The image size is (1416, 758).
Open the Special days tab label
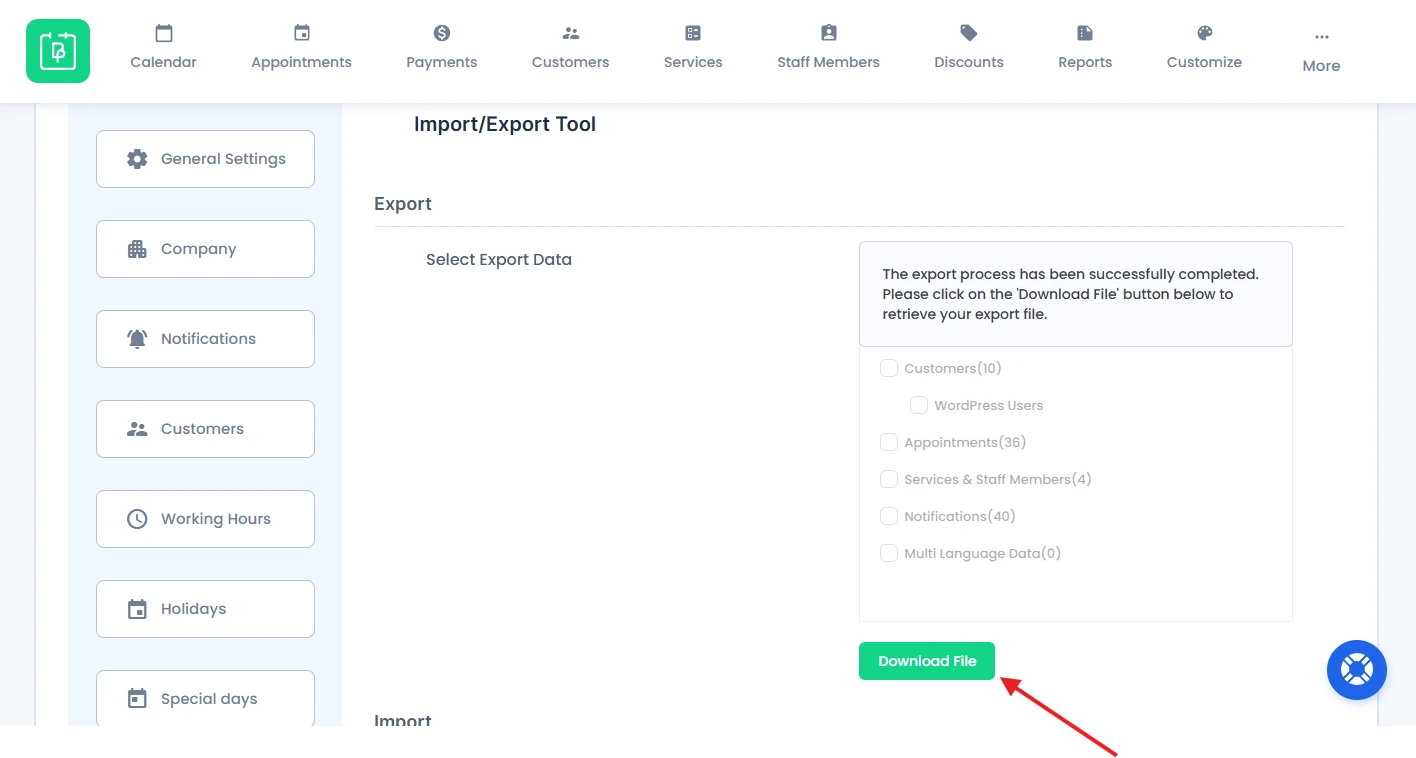tap(209, 699)
